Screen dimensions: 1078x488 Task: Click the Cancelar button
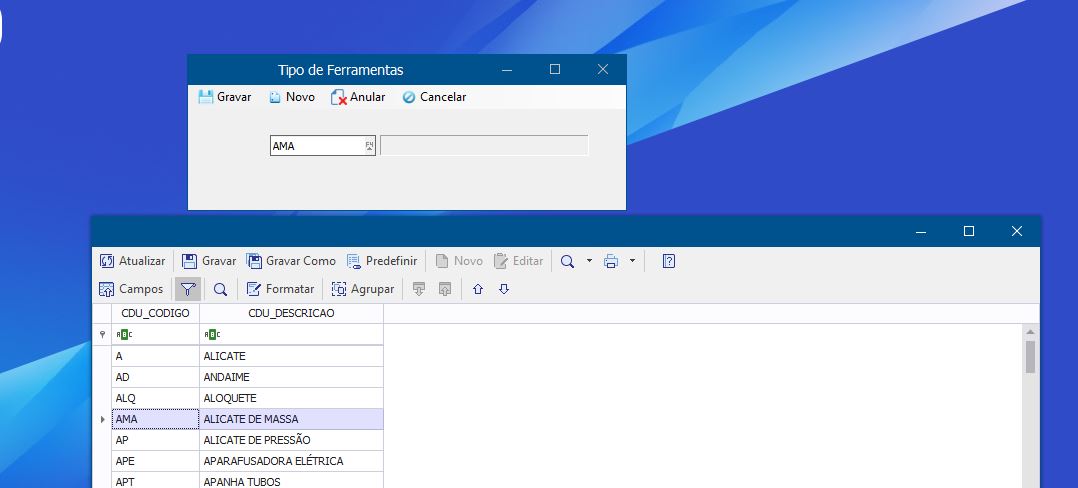coord(434,97)
